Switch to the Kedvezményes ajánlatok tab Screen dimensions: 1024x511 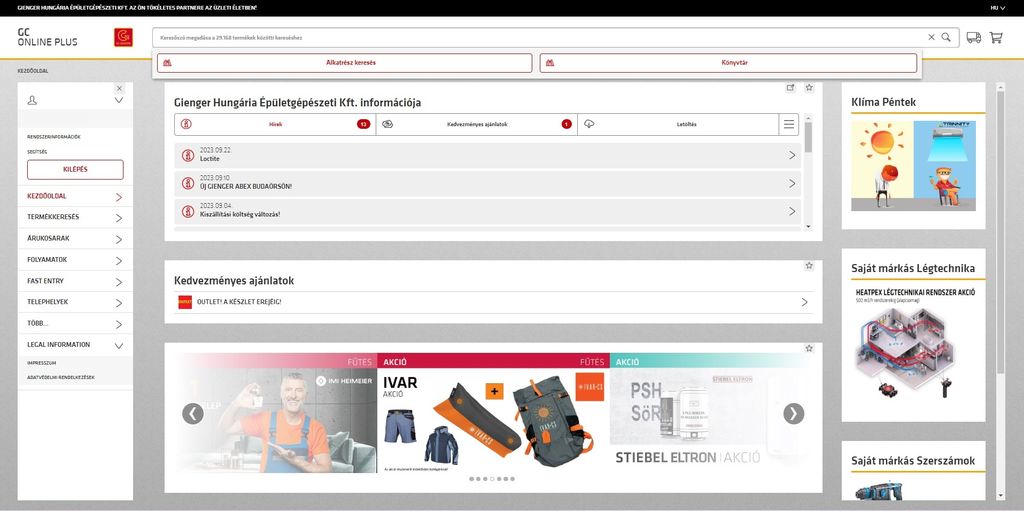click(x=477, y=124)
